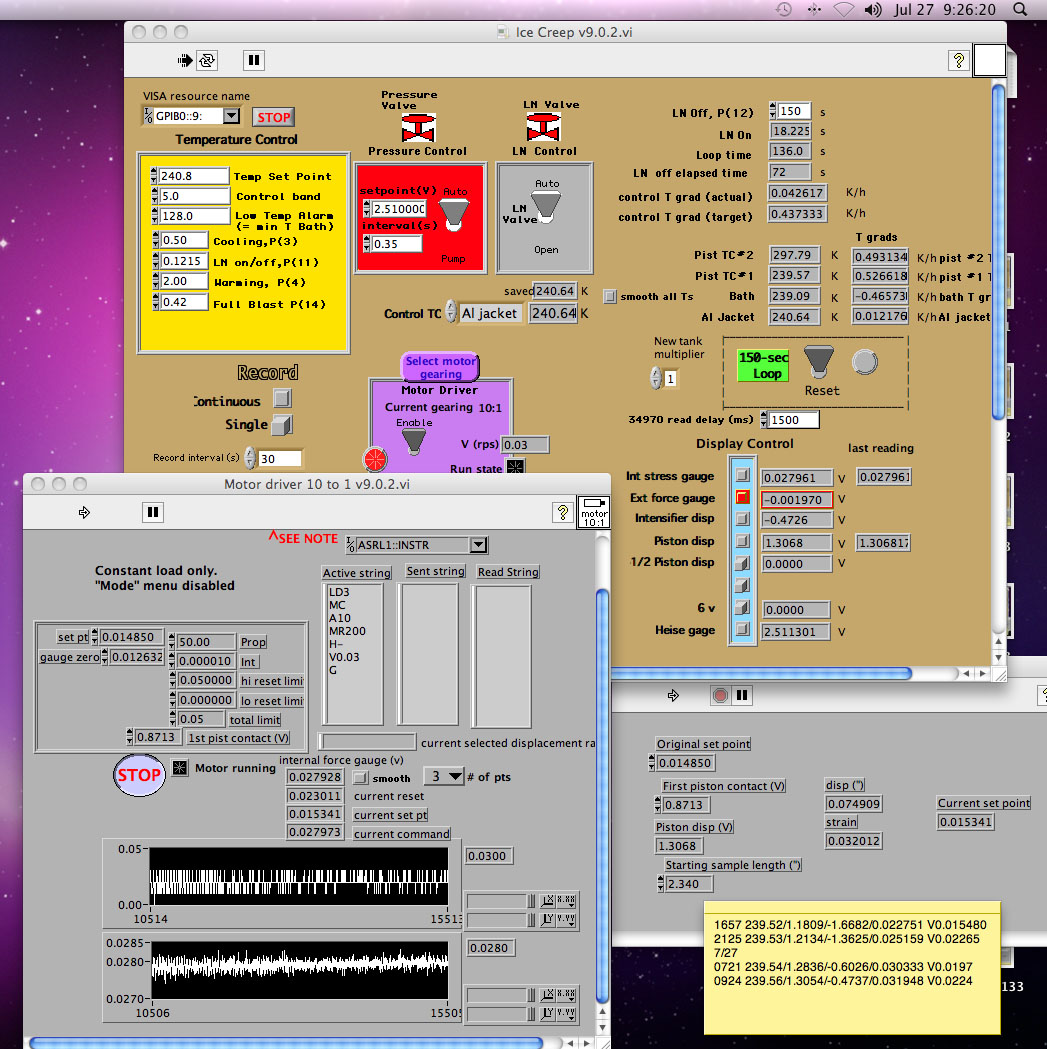Viewport: 1047px width, 1049px height.
Task: Toggle the Heise gage display button
Action: point(742,630)
